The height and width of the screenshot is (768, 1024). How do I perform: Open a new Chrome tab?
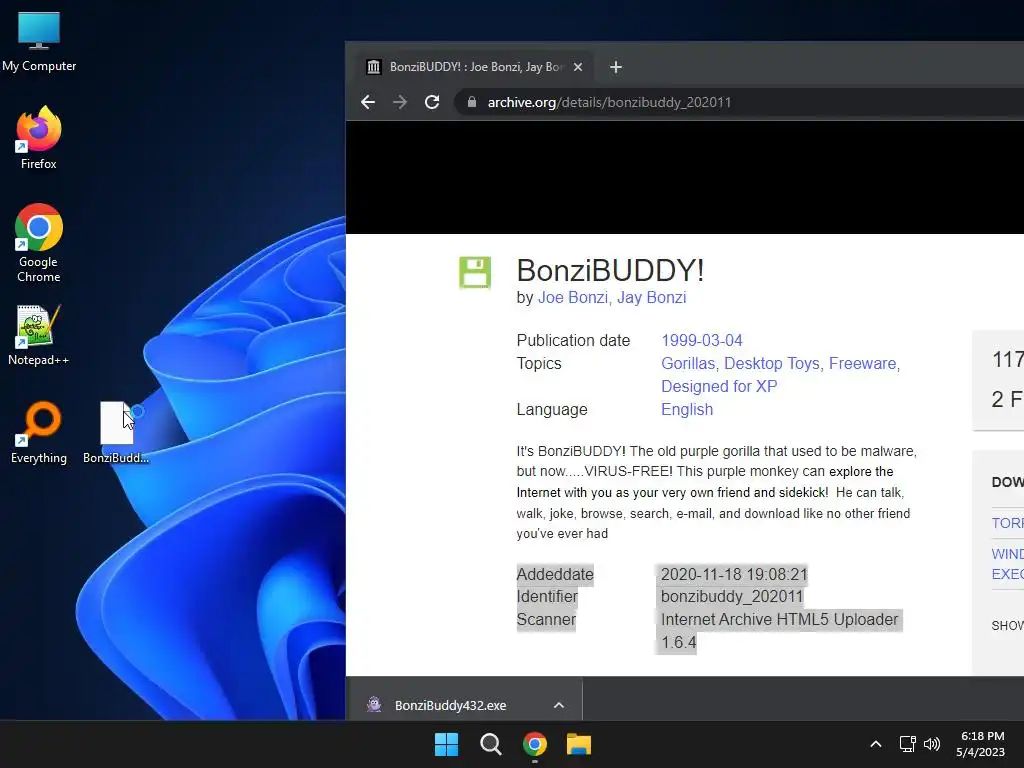point(615,67)
